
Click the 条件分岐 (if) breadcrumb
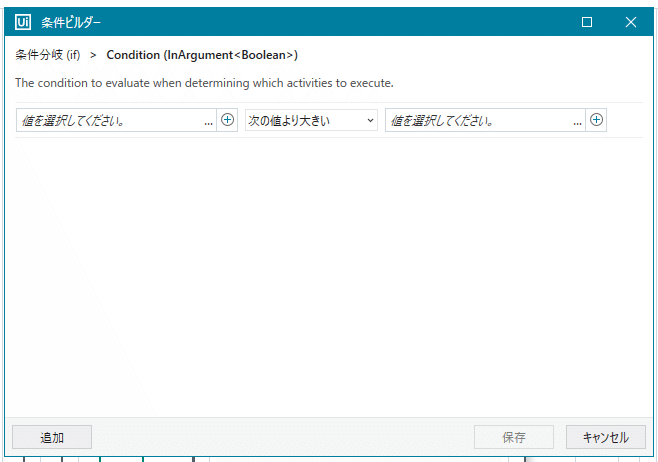(47, 55)
